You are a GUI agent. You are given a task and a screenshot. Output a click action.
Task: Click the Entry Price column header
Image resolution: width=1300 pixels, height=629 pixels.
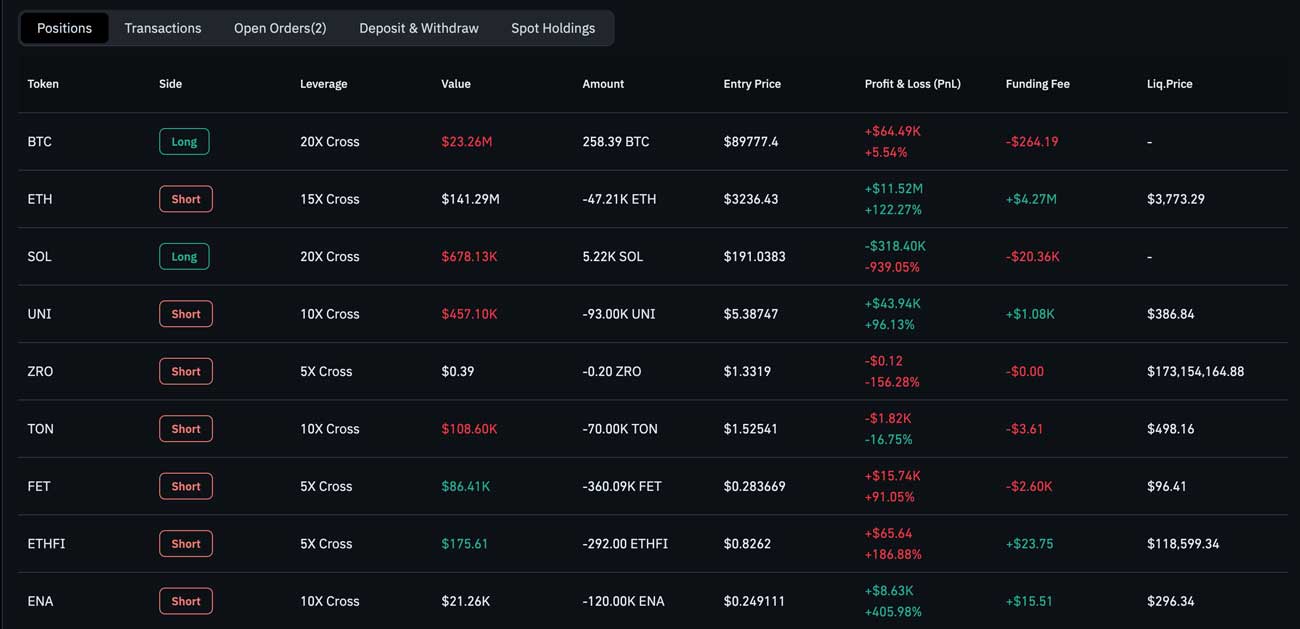point(752,83)
